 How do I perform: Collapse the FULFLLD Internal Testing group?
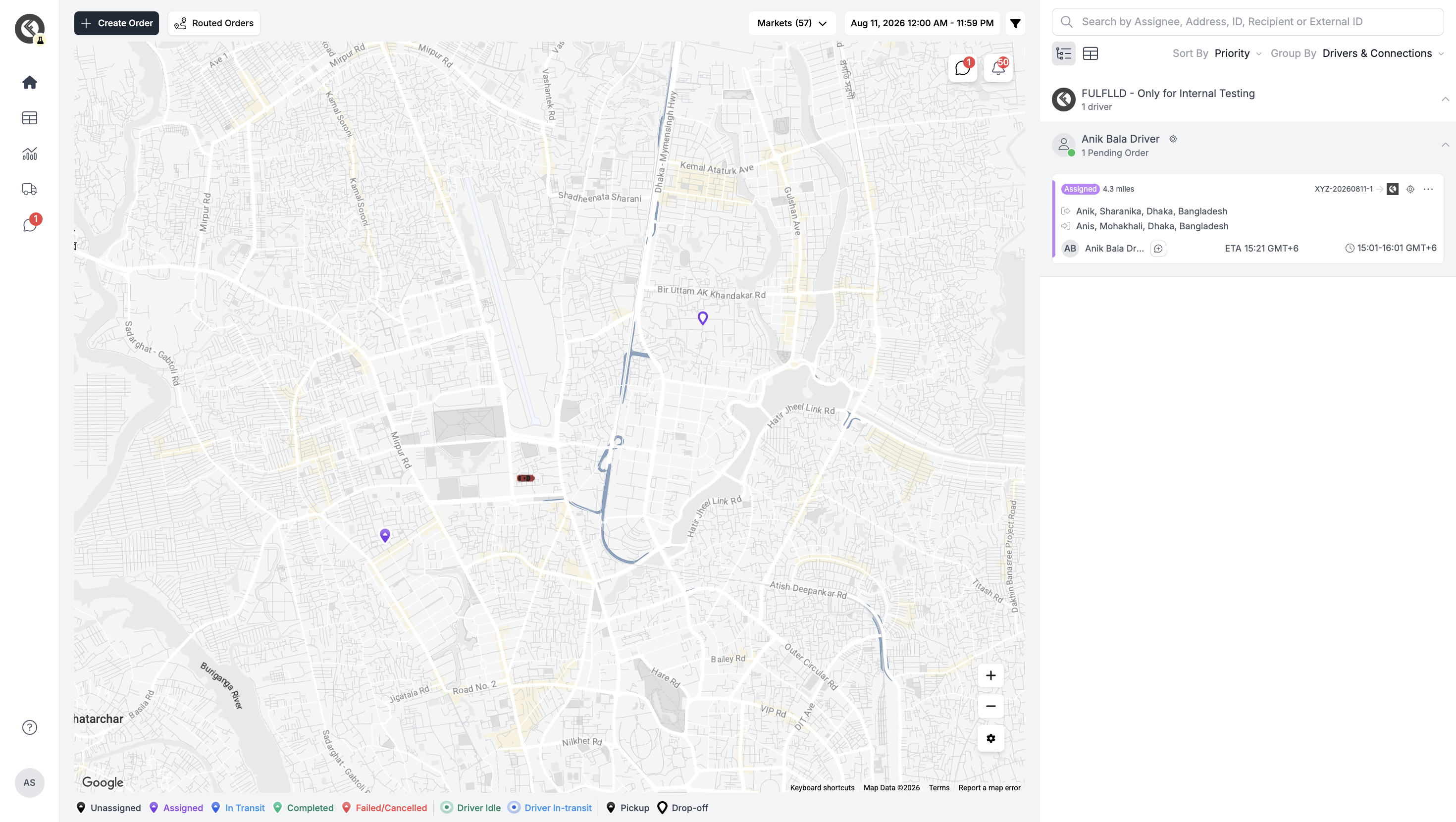(1445, 100)
